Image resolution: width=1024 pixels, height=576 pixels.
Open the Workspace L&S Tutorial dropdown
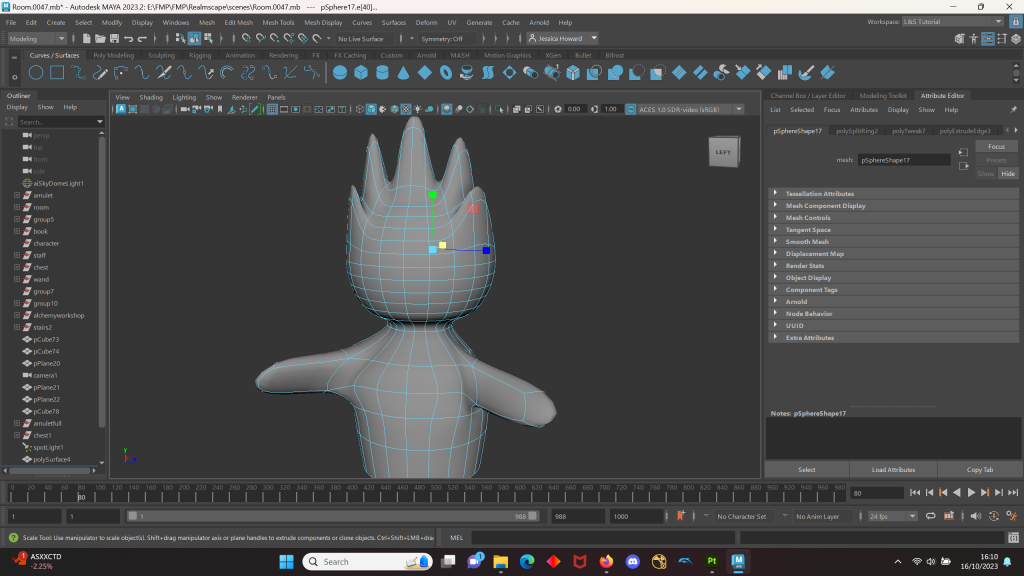coord(953,22)
